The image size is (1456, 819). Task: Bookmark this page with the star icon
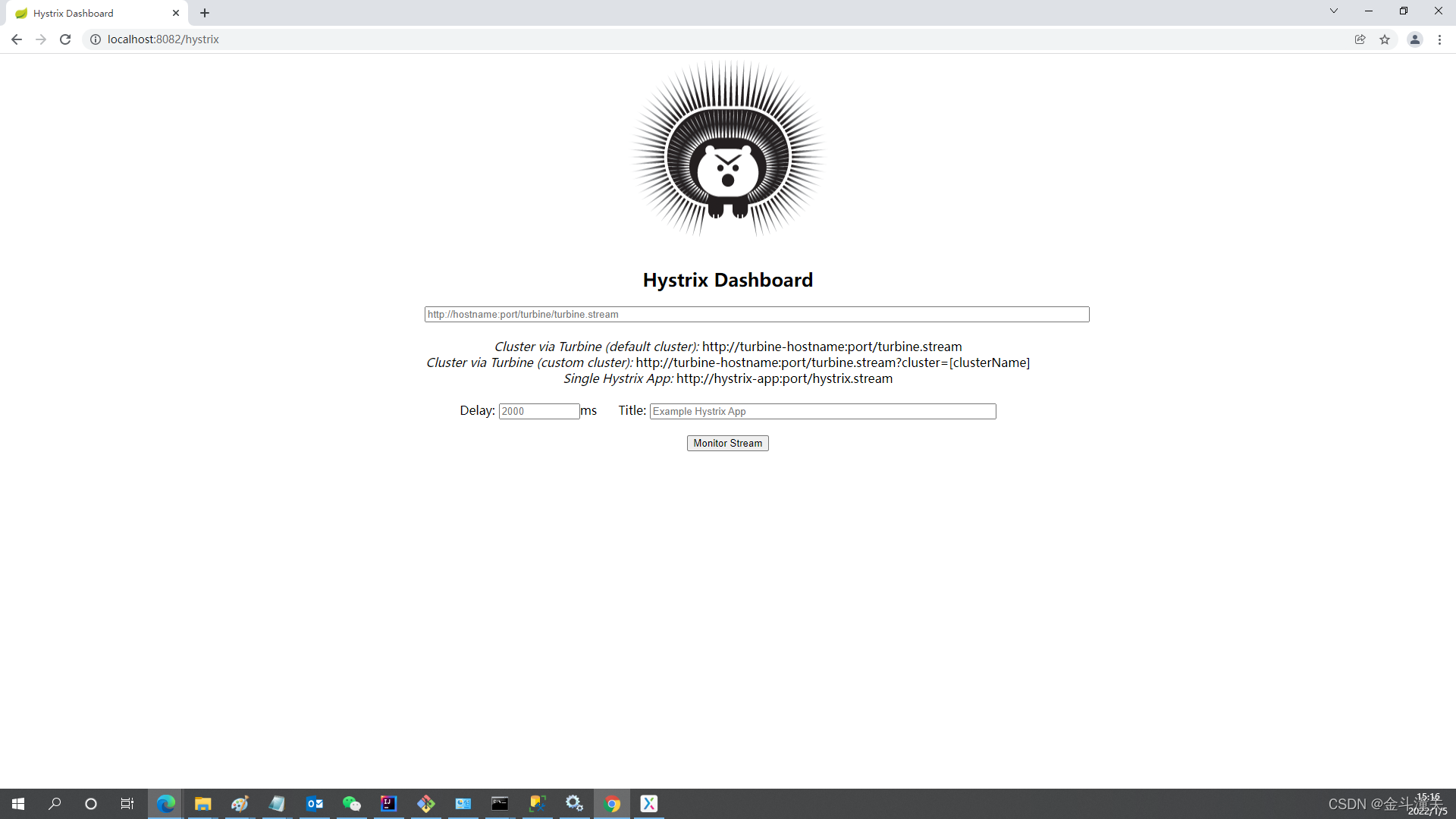(1385, 39)
